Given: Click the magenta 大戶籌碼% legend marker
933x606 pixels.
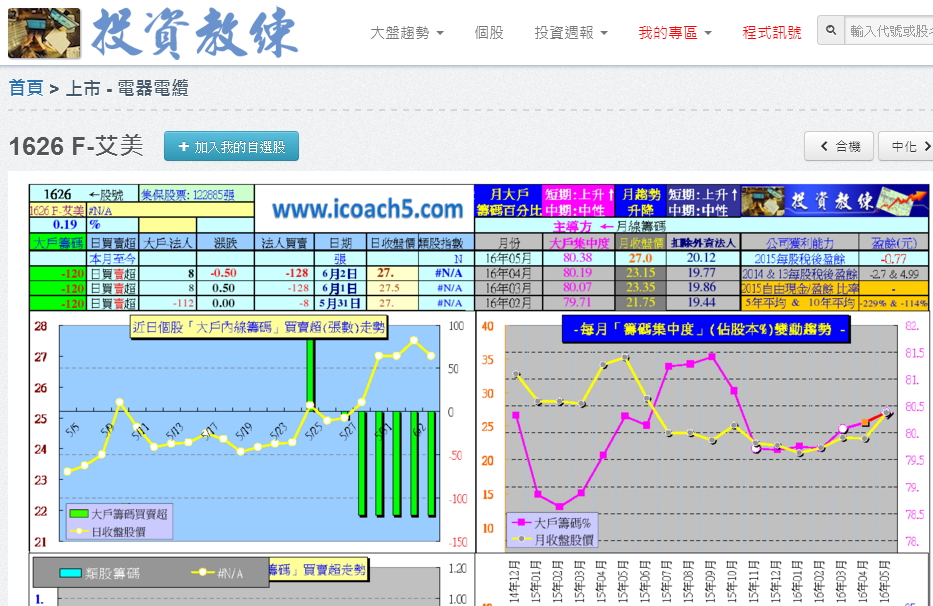Looking at the screenshot, I should click(520, 522).
